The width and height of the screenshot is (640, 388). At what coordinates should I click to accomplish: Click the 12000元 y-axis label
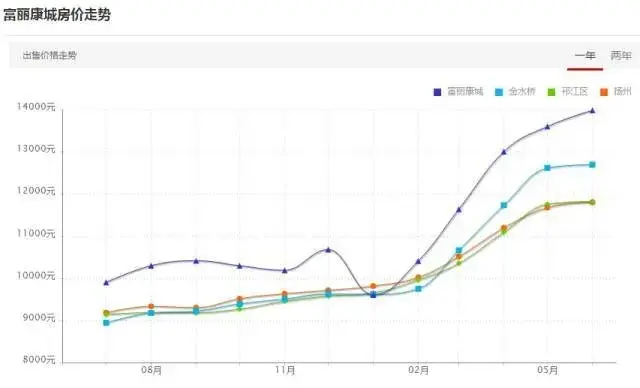[x=36, y=191]
